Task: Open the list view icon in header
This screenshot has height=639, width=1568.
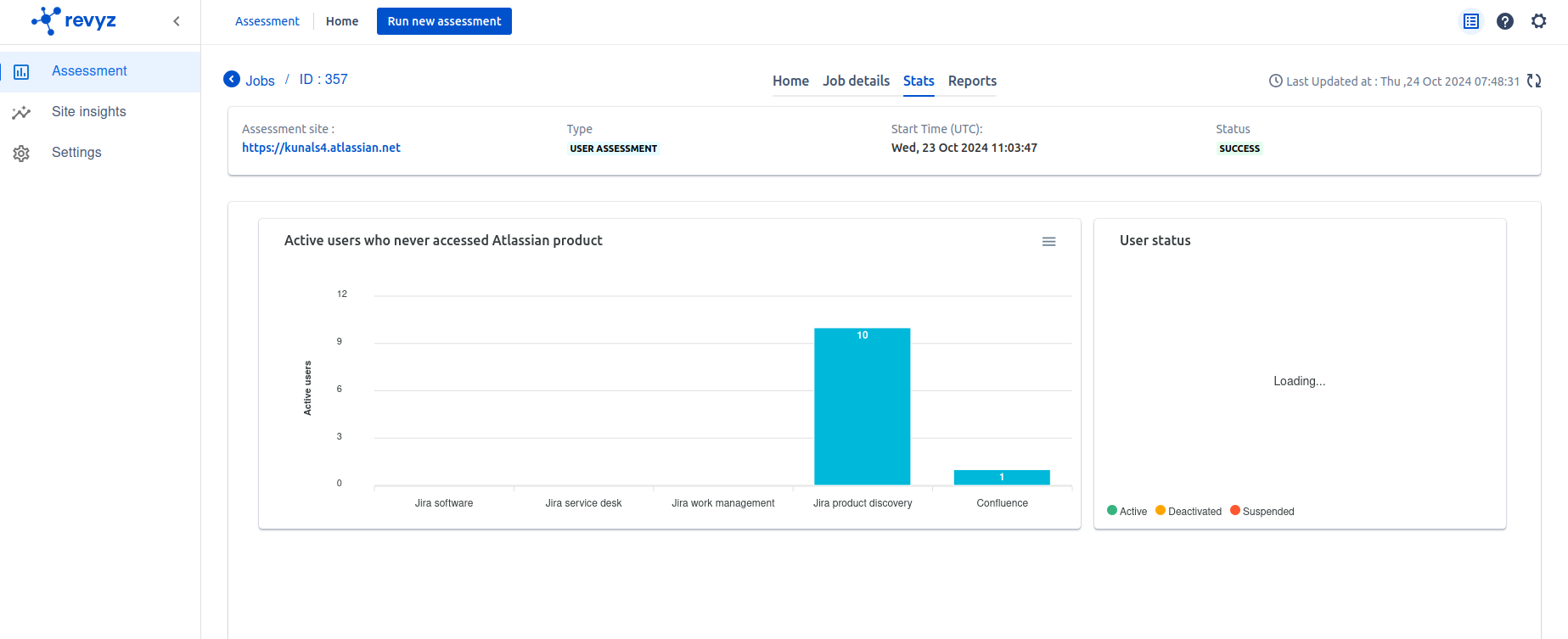Action: (1471, 21)
